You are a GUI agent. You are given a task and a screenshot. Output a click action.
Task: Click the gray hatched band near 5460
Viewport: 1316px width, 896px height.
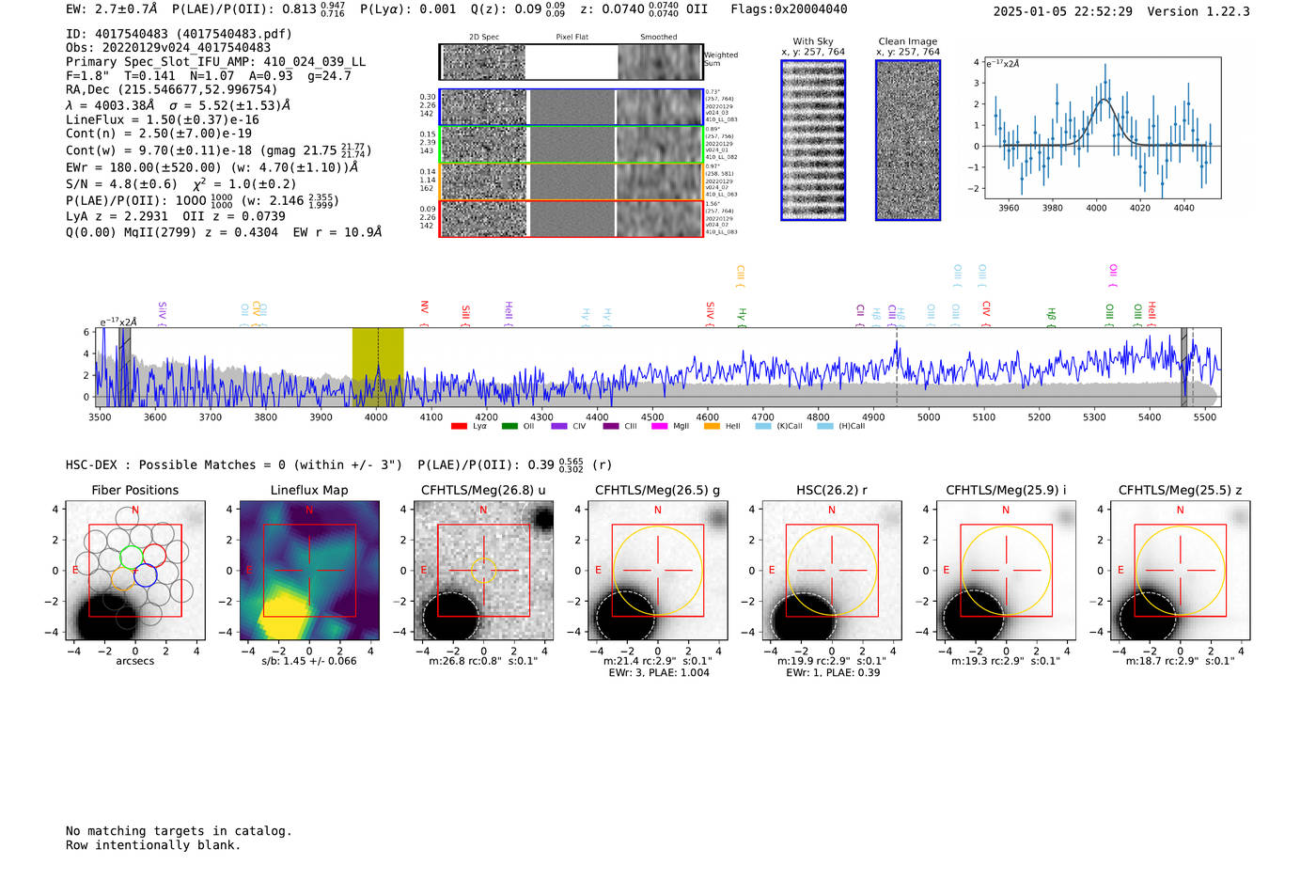tap(1184, 367)
